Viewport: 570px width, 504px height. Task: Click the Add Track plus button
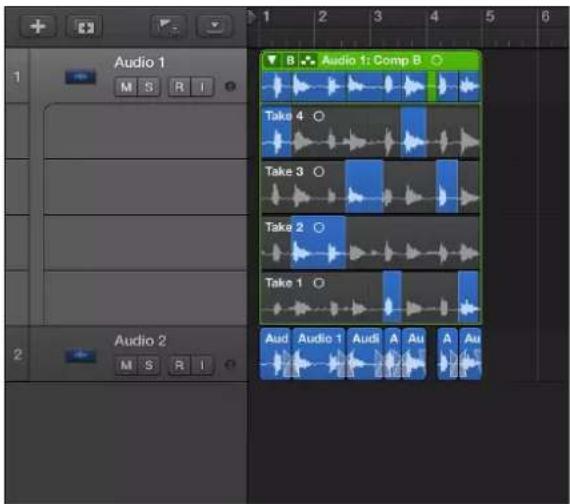tap(38, 27)
